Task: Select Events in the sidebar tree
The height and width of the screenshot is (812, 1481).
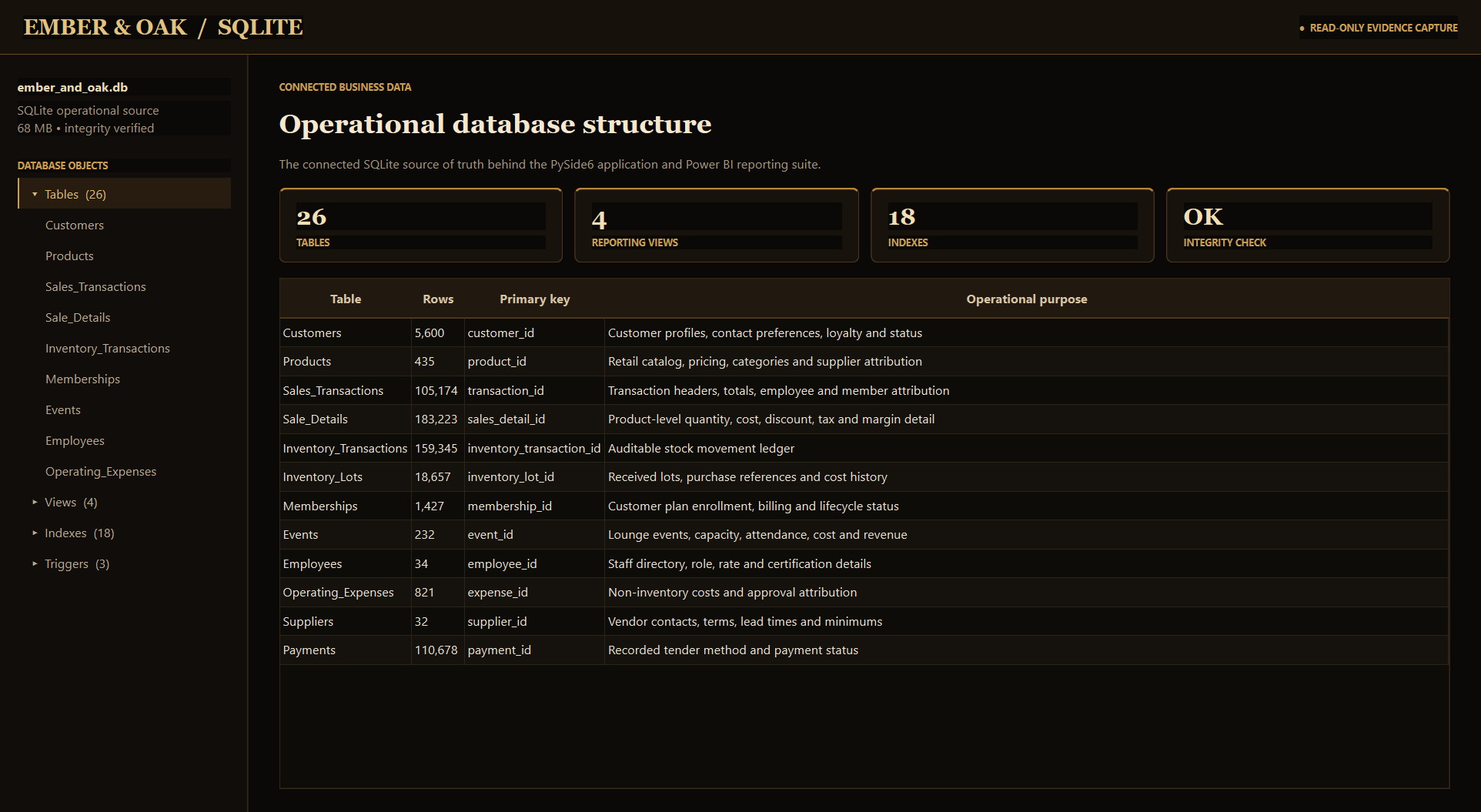Action: [x=63, y=409]
